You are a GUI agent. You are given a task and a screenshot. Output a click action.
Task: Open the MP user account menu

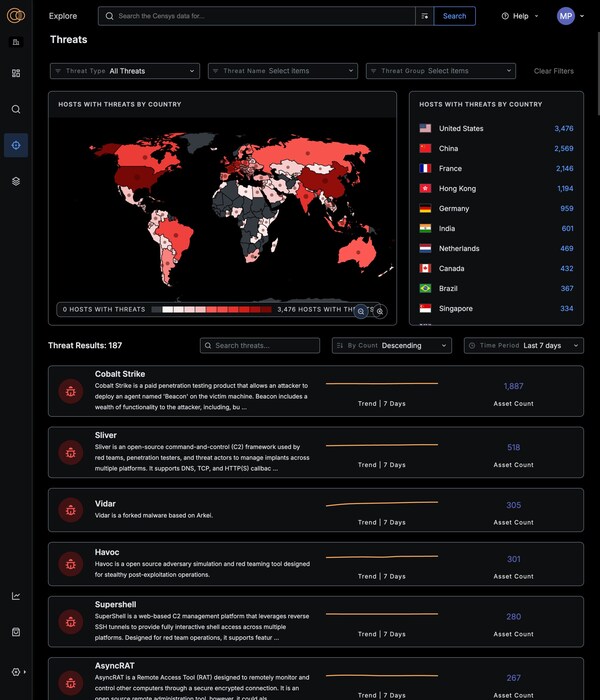tap(570, 16)
